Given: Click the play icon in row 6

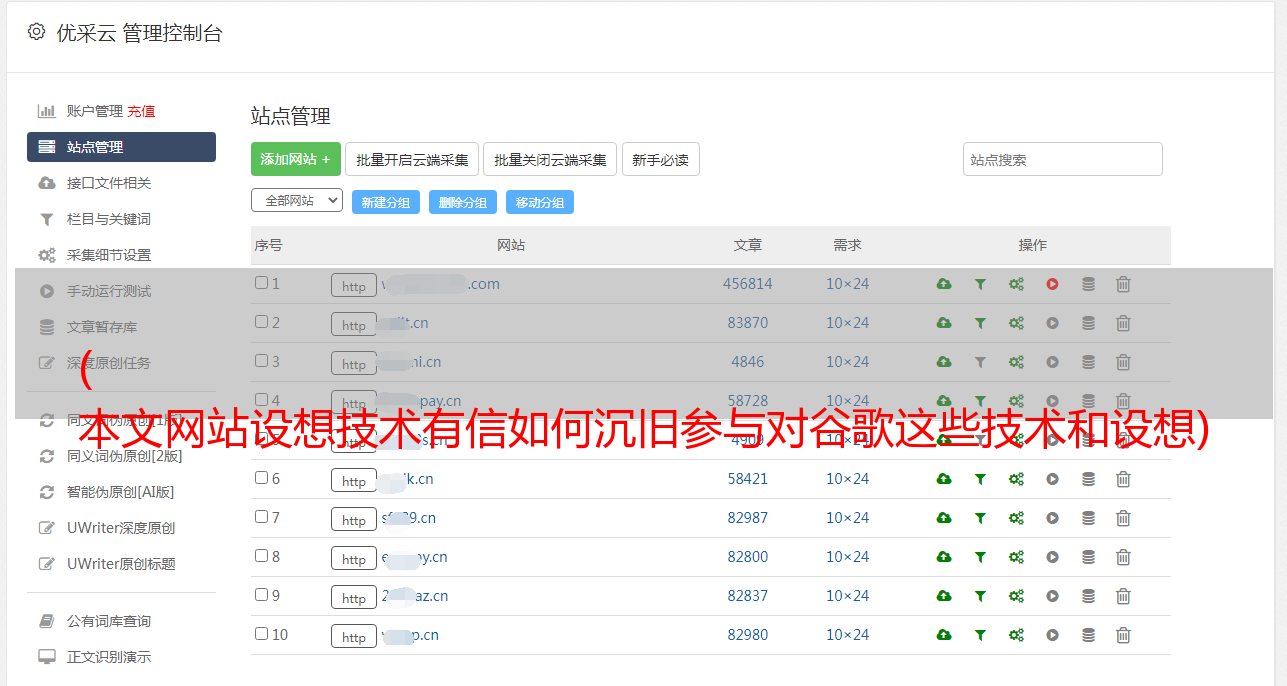Looking at the screenshot, I should point(1052,479).
